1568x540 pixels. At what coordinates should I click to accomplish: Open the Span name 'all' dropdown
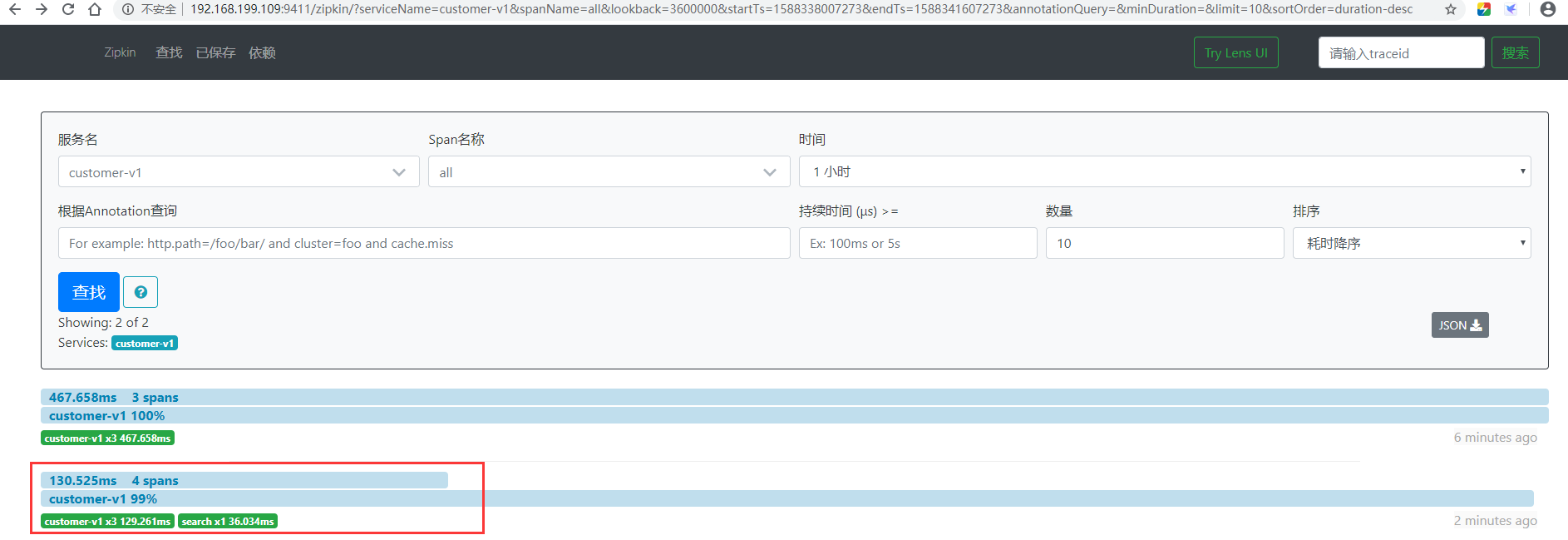(x=609, y=172)
